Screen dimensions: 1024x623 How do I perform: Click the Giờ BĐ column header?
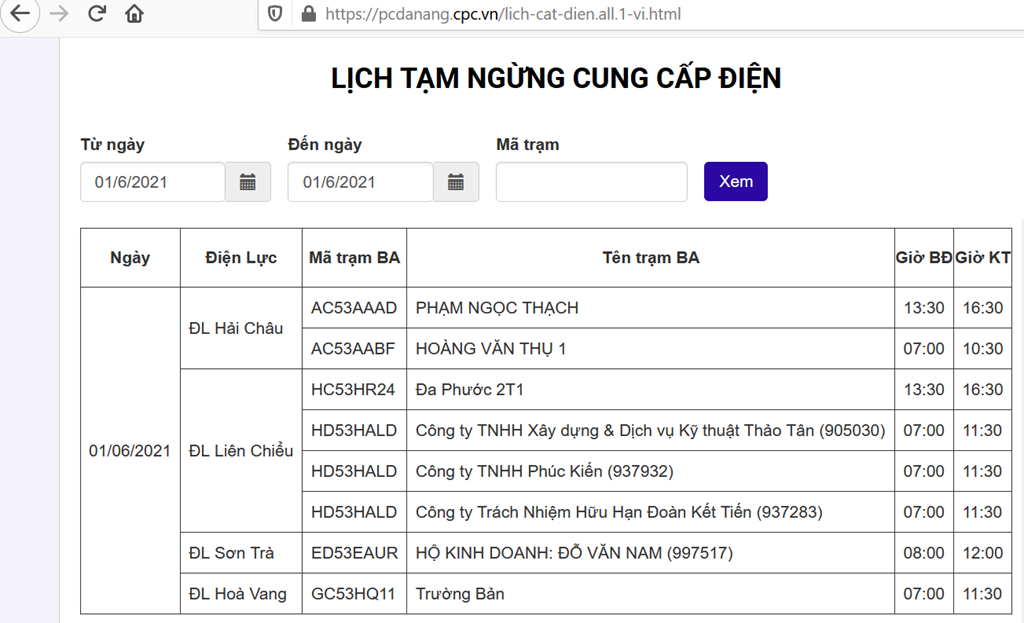[x=923, y=257]
